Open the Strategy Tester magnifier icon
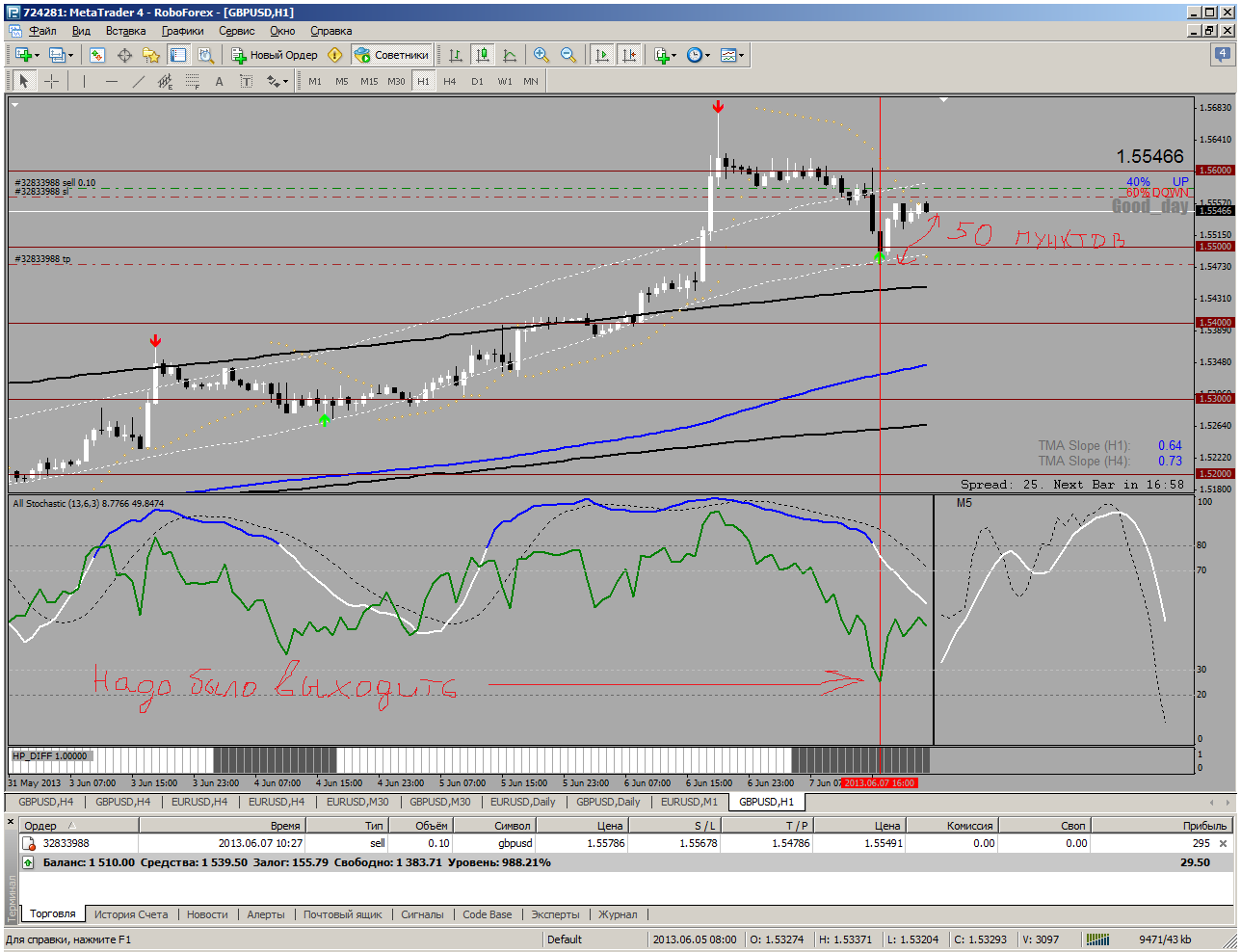 click(x=205, y=55)
